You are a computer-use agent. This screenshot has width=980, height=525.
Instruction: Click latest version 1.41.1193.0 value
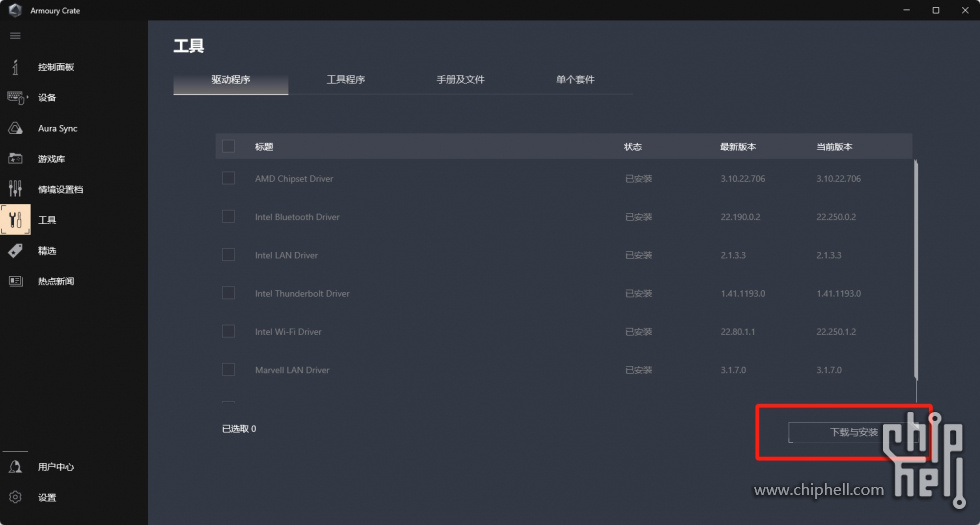pyautogui.click(x=742, y=293)
